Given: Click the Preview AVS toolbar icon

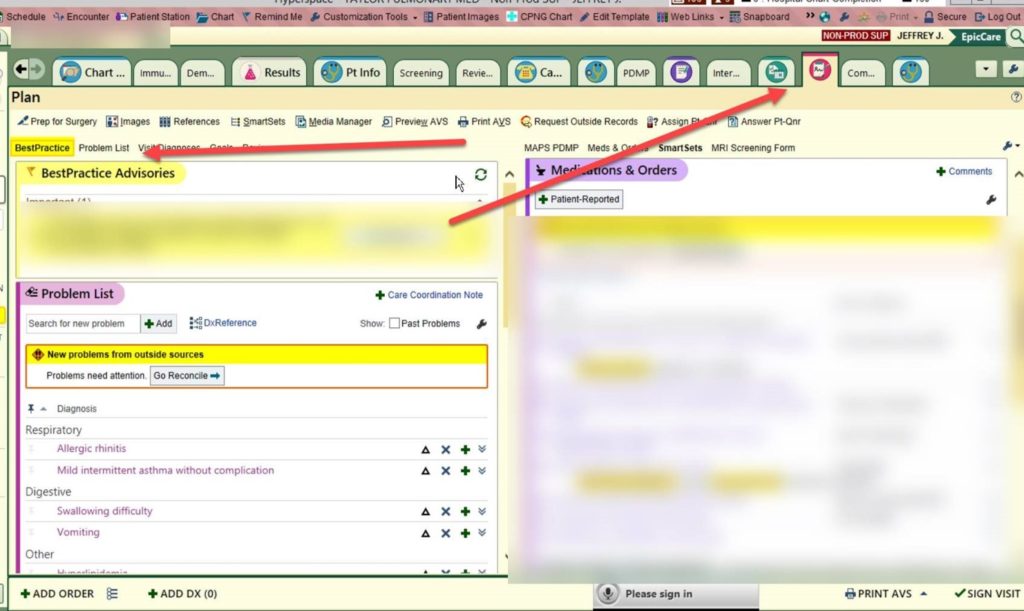Looking at the screenshot, I should coord(387,122).
